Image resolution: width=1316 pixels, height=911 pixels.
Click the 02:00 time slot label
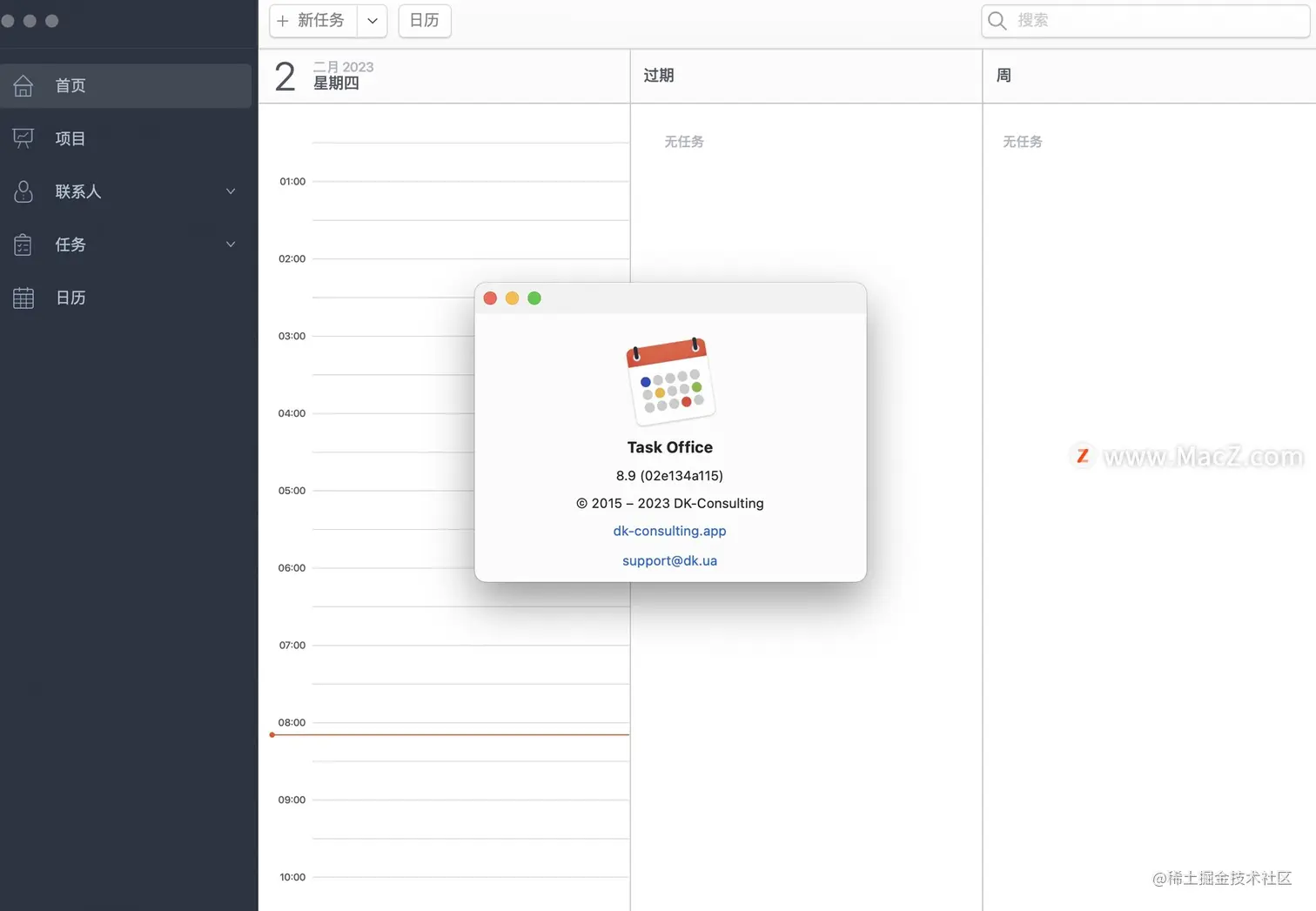292,259
